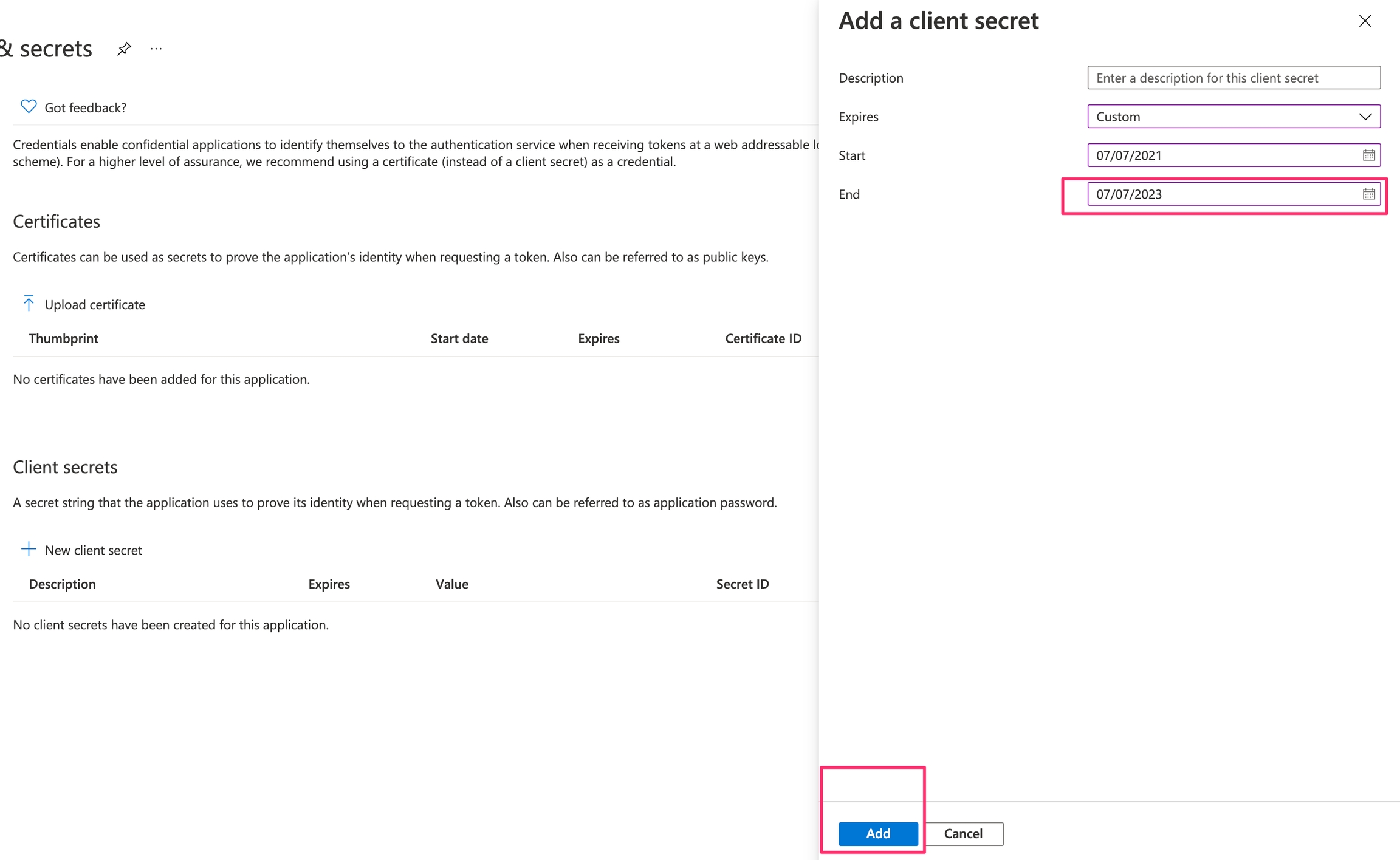The image size is (1400, 860).
Task: Click the End date field
Action: tap(1215, 194)
